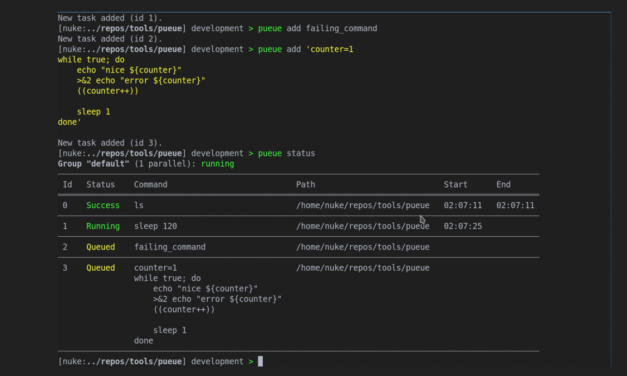This screenshot has width=627, height=376.
Task: Click the 'Command' column header
Action: tap(150, 184)
